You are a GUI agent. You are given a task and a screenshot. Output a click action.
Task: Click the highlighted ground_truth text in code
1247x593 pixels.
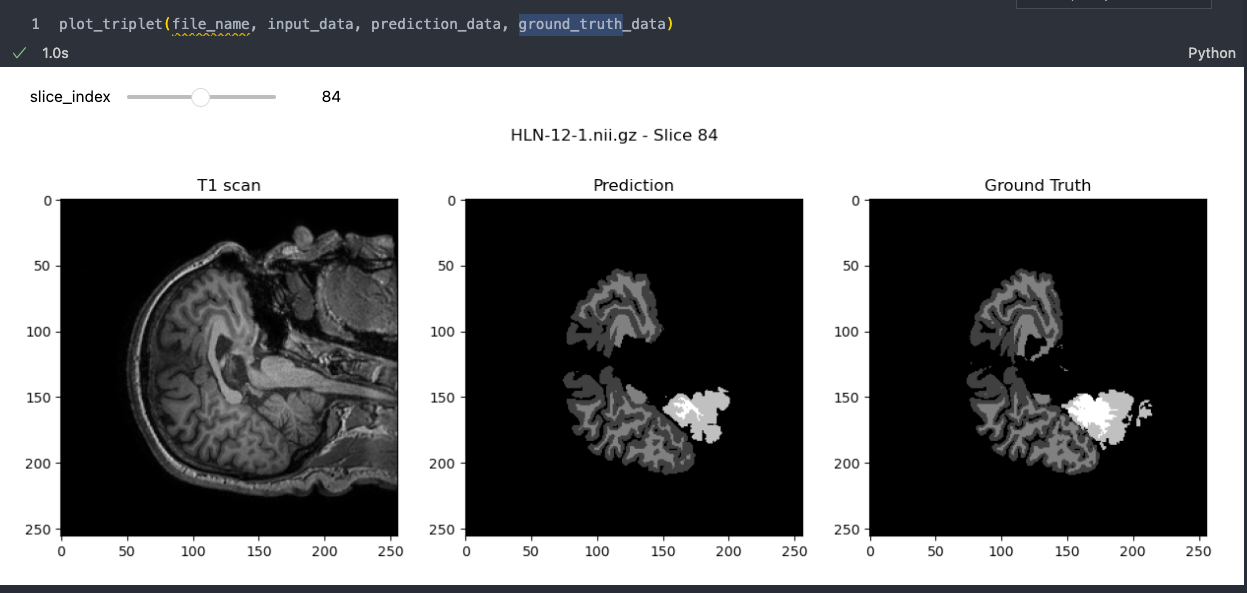(570, 23)
